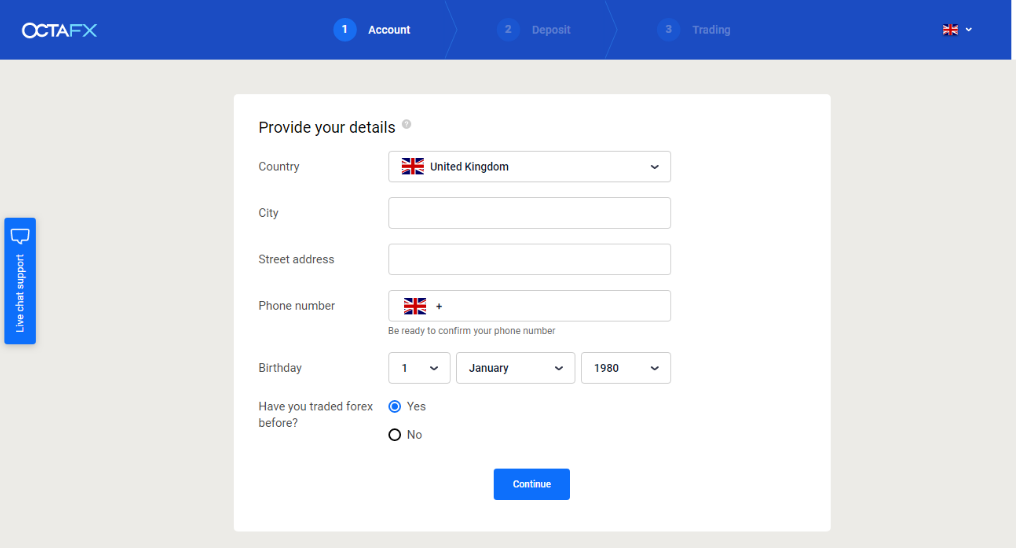Focus the Street address input field
The image size is (1016, 548).
pos(529,259)
